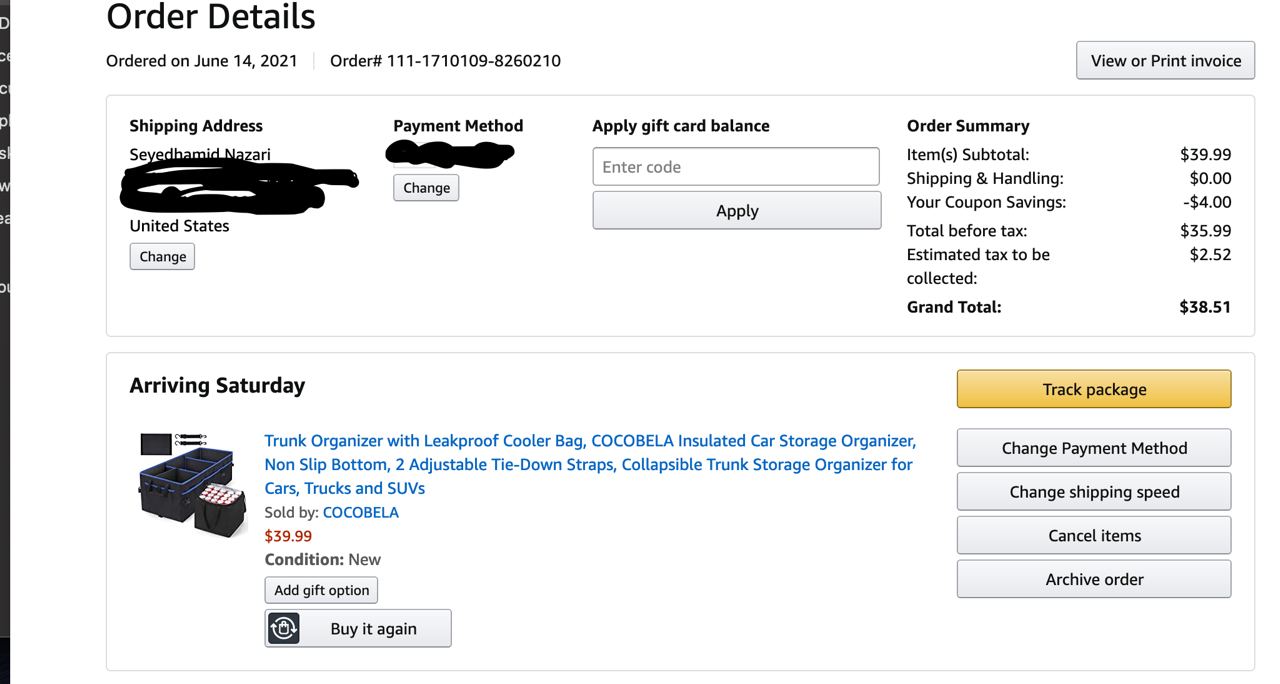Focus the gift card Enter code field
The width and height of the screenshot is (1280, 684).
(x=736, y=167)
